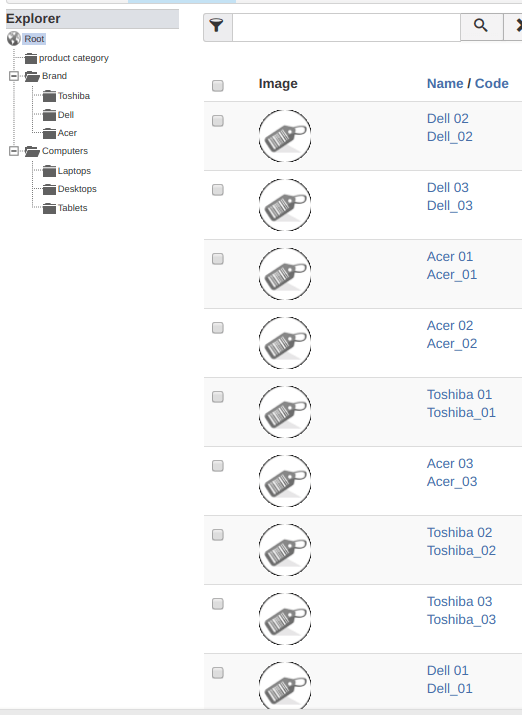
Task: Open the Toshiba 02 product link
Action: [460, 533]
